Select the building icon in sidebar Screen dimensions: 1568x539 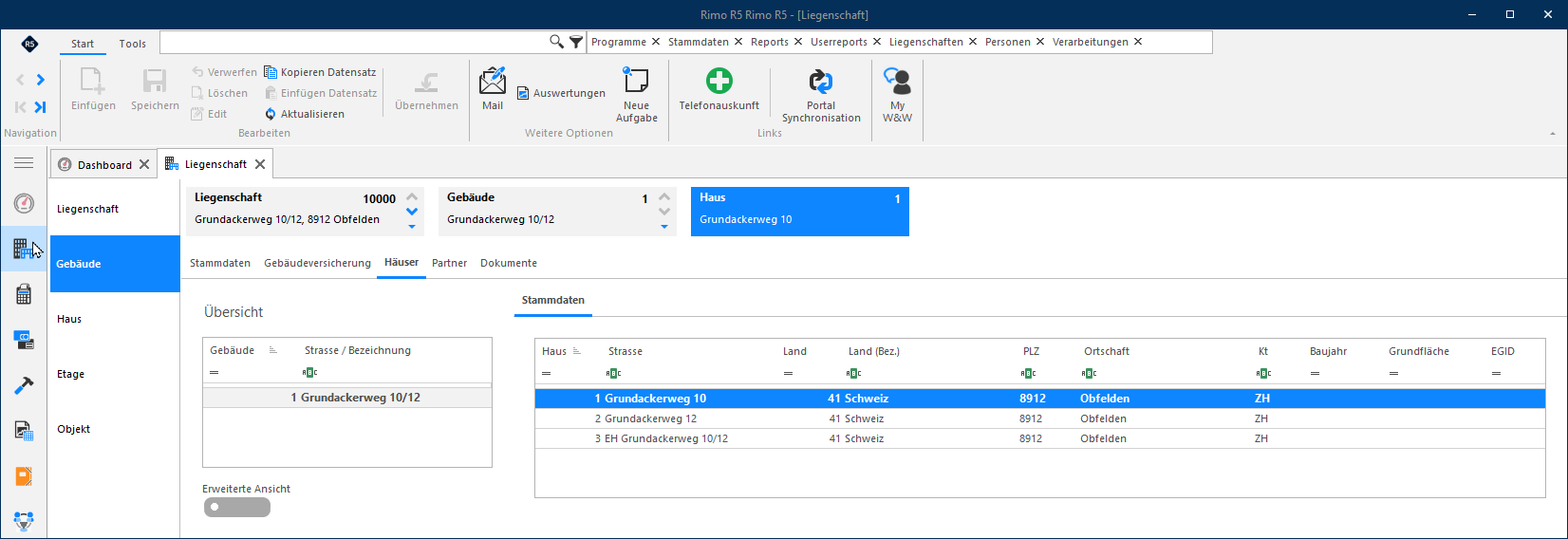pos(24,250)
